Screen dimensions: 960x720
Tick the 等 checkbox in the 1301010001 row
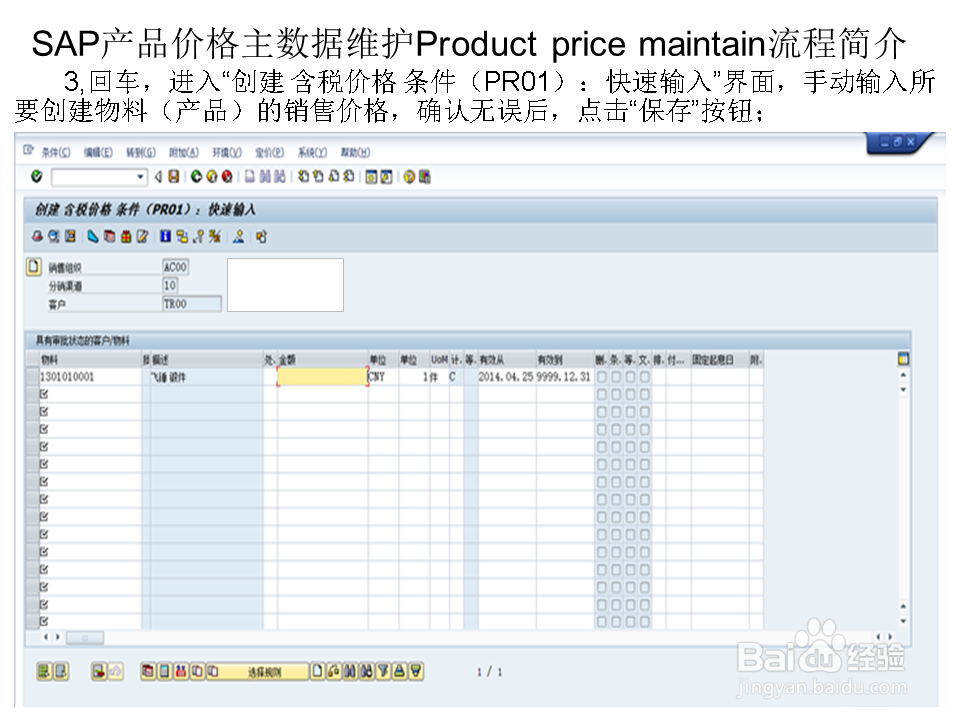click(630, 377)
